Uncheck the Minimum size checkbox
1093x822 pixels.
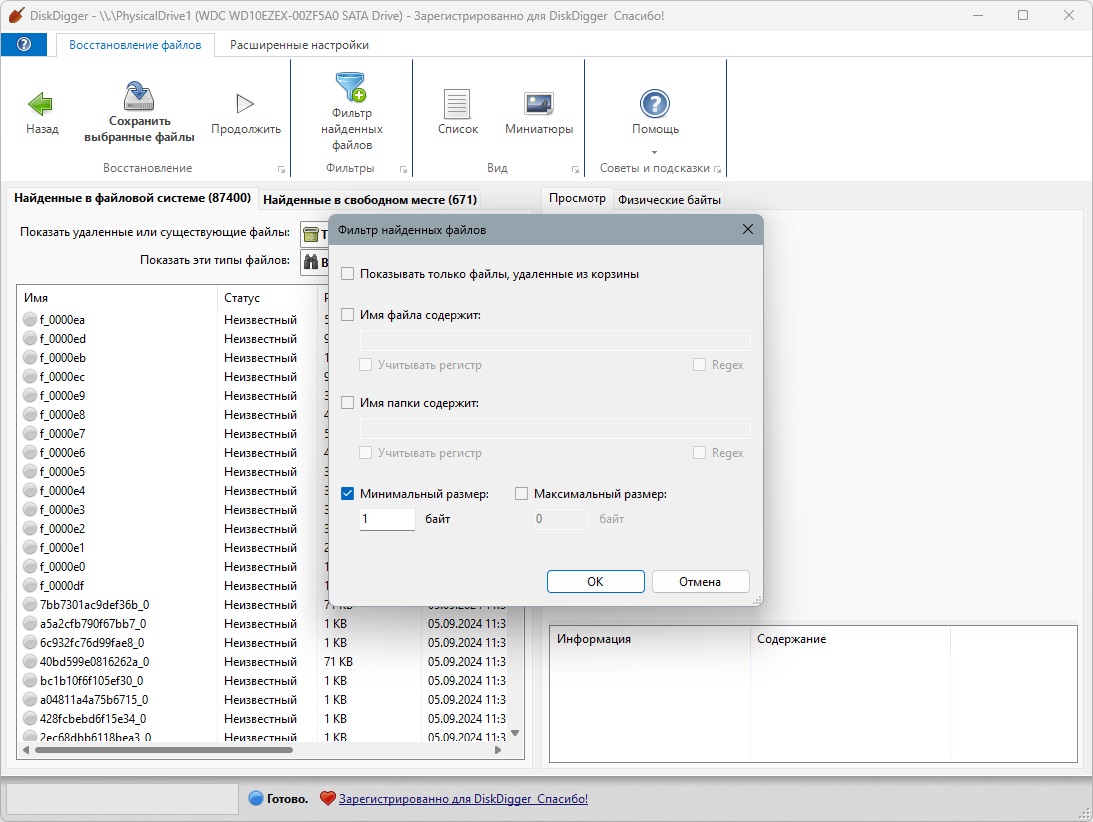[348, 494]
